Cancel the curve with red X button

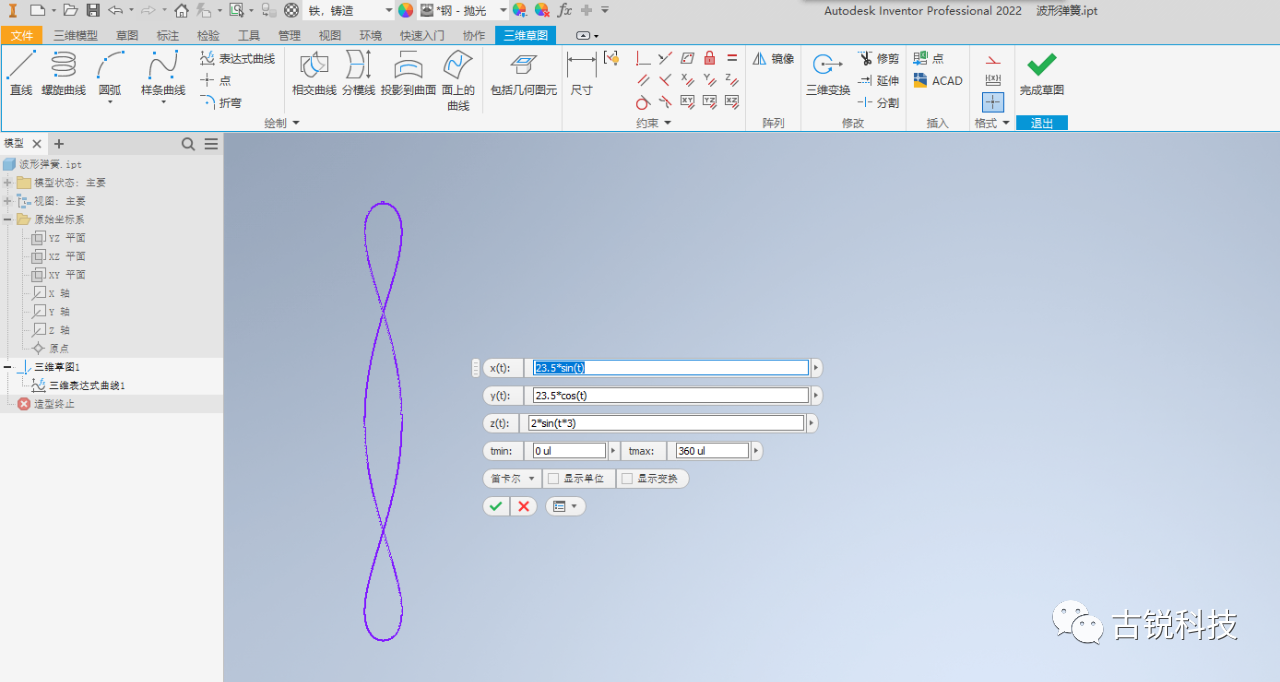[524, 507]
